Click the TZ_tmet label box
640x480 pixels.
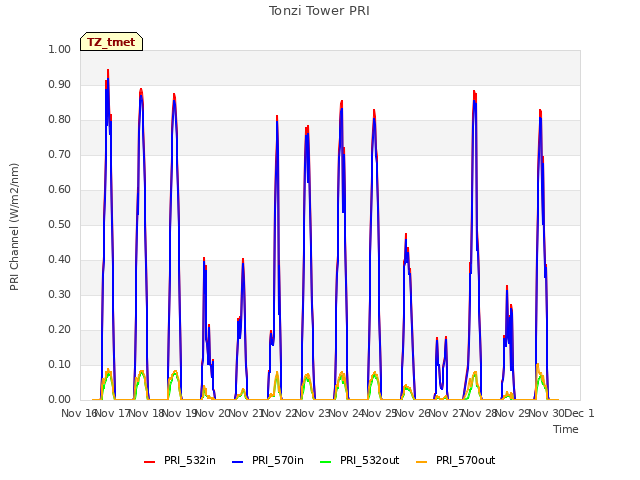[x=111, y=42]
